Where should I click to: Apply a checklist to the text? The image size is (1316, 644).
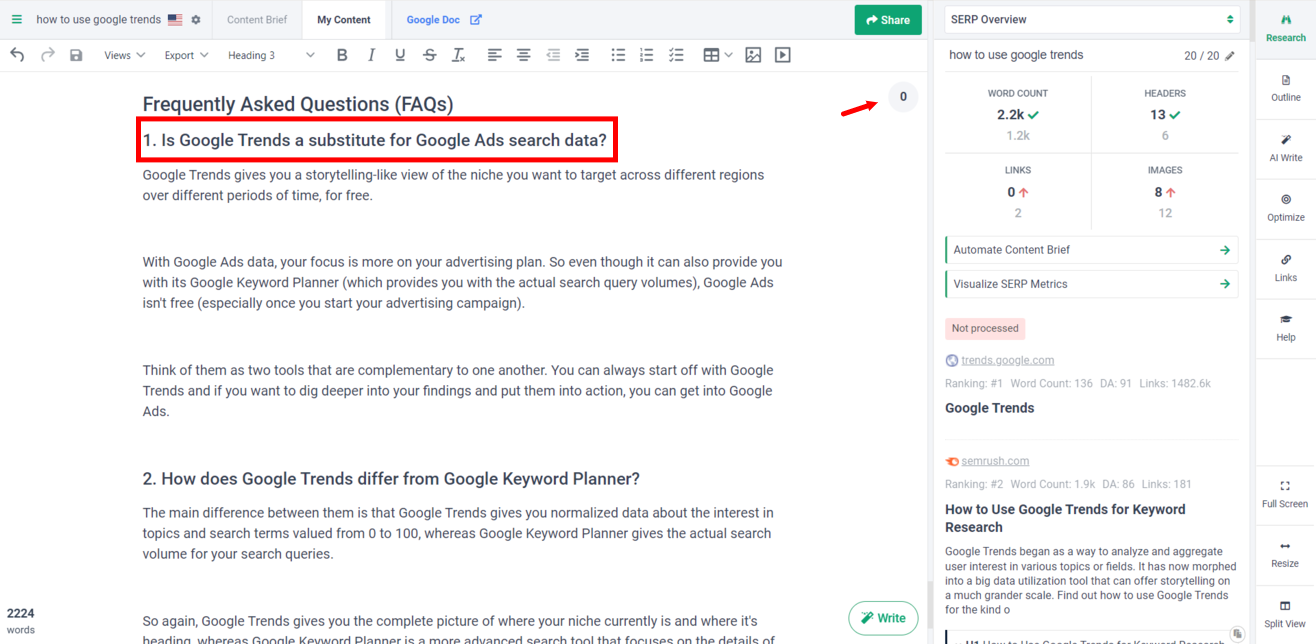click(676, 55)
